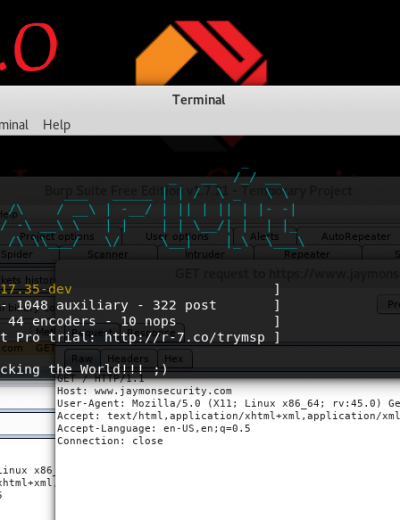Select the Intruder tab in Burp
400x520 pixels.
coord(205,254)
